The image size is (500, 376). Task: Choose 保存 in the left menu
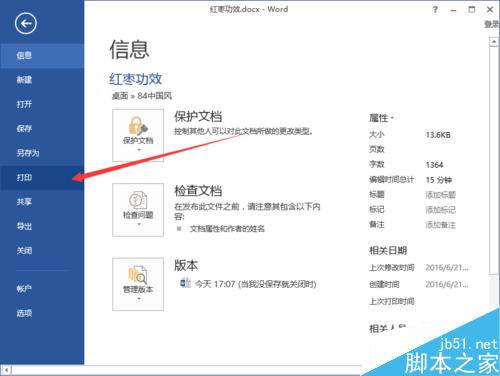42,129
